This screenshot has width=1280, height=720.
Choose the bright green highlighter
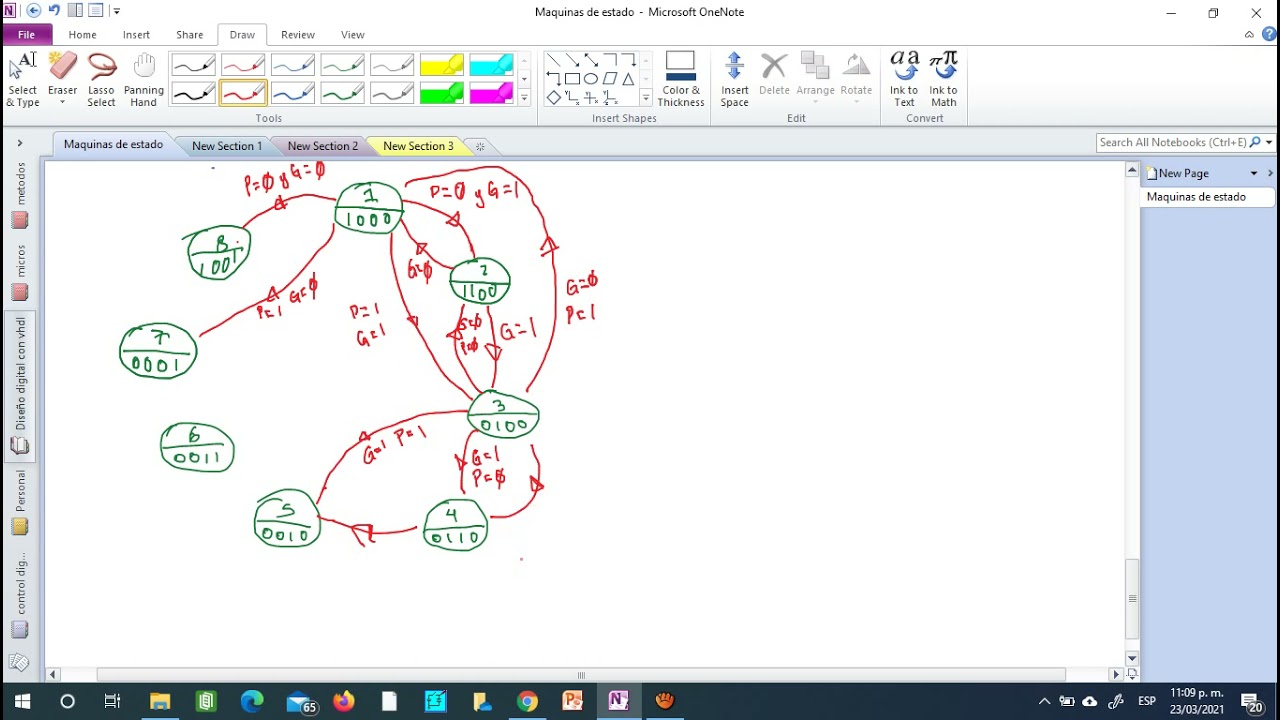pyautogui.click(x=442, y=93)
